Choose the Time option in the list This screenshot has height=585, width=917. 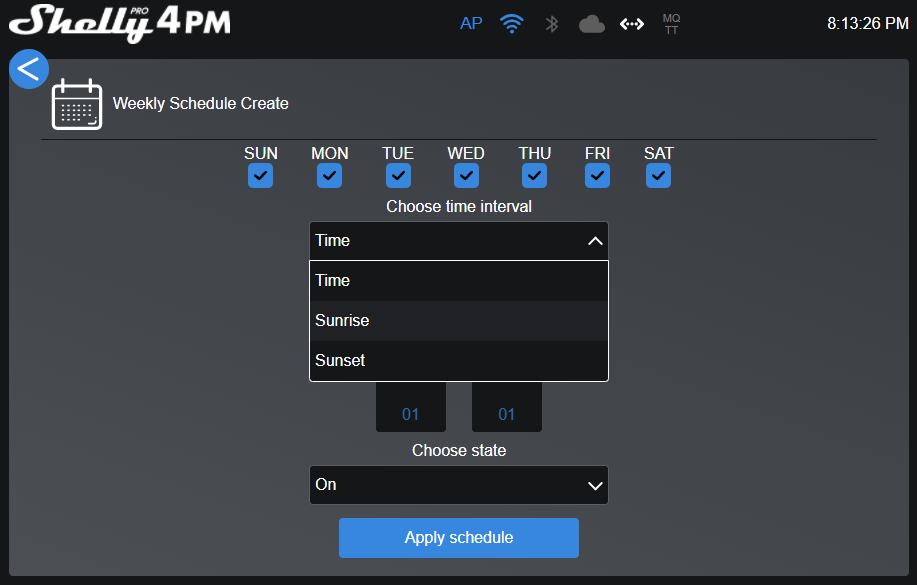[458, 281]
